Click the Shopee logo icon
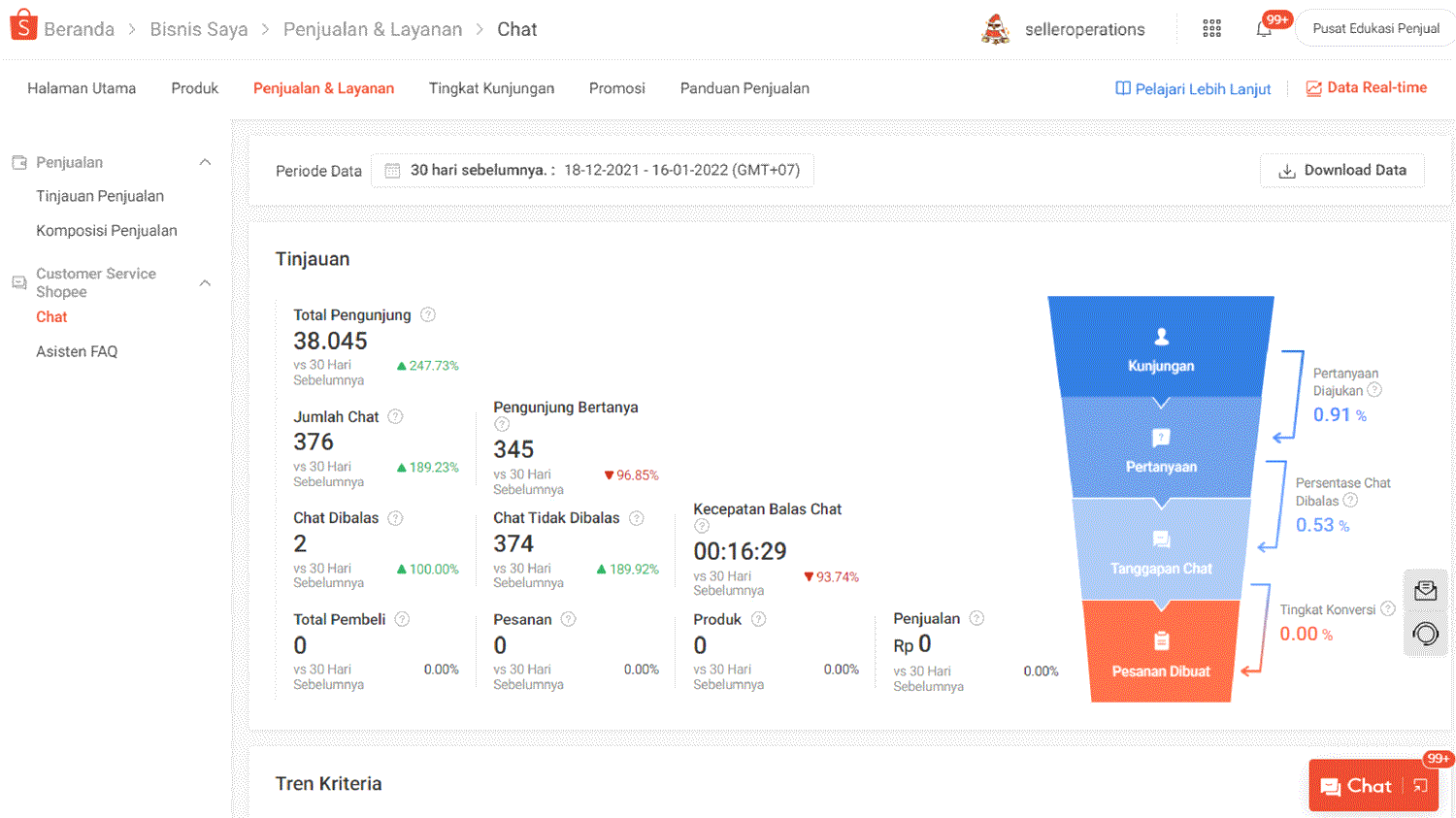The width and height of the screenshot is (1456, 818). [23, 26]
